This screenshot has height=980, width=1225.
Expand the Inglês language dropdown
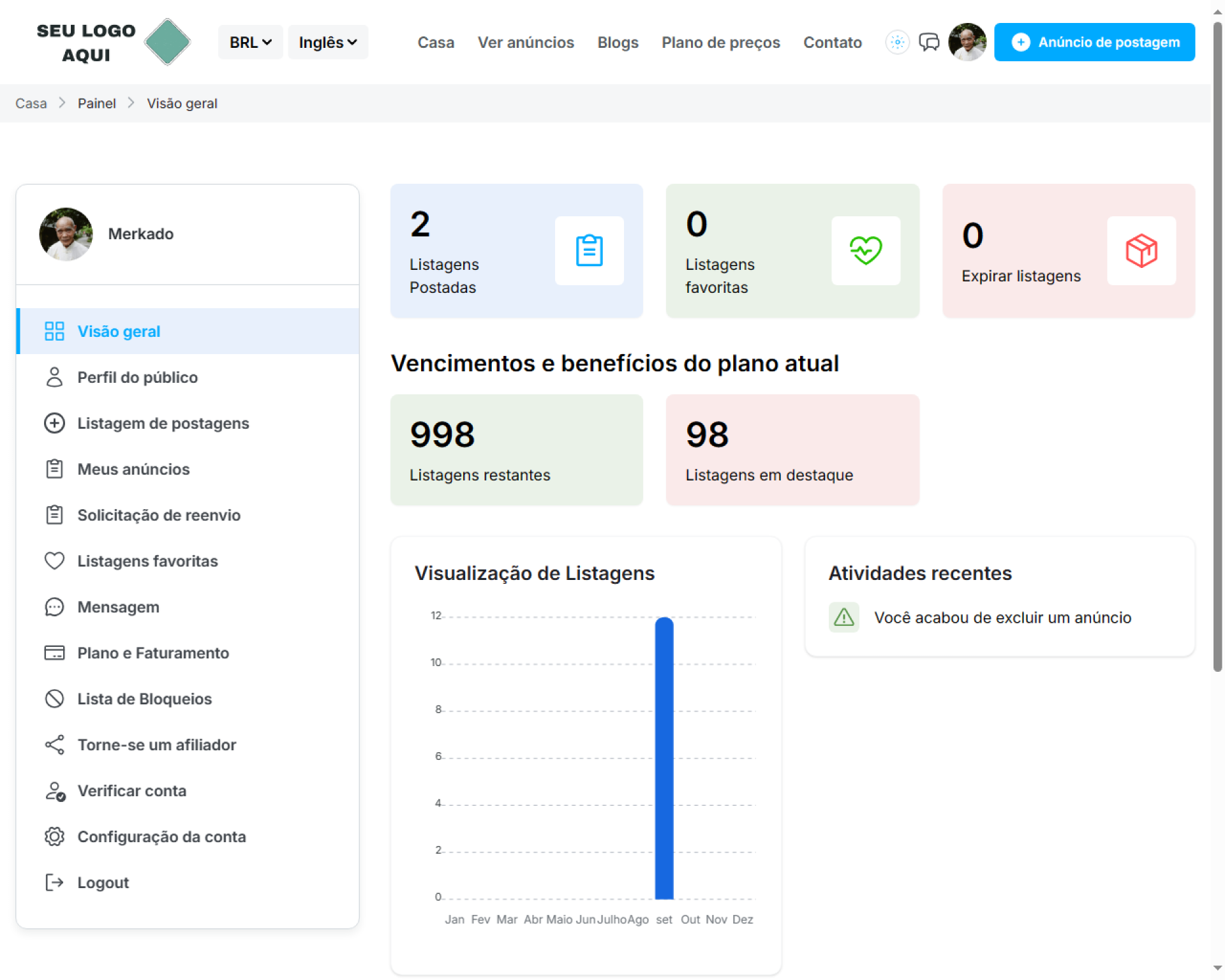[327, 42]
